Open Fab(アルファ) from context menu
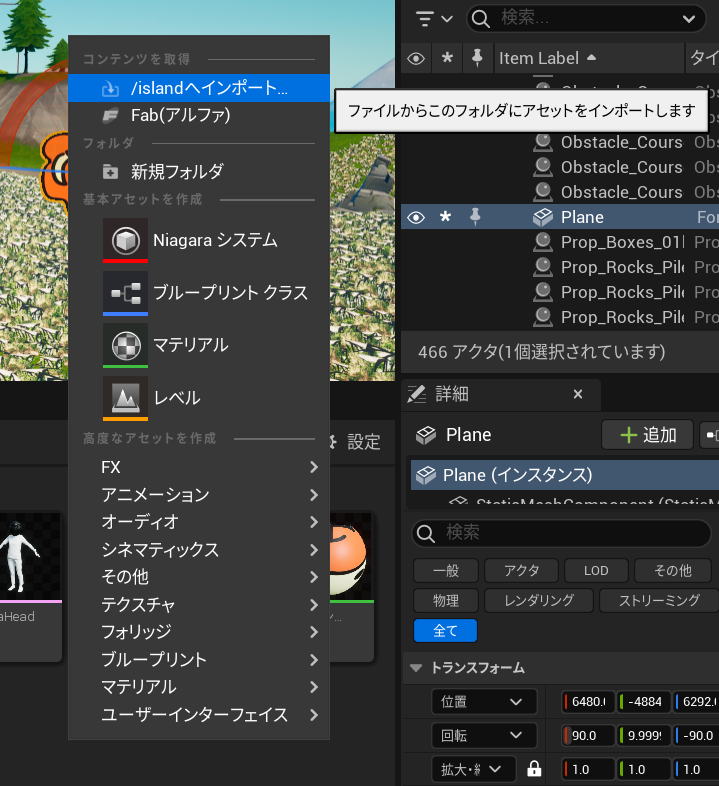719x786 pixels. coord(199,115)
